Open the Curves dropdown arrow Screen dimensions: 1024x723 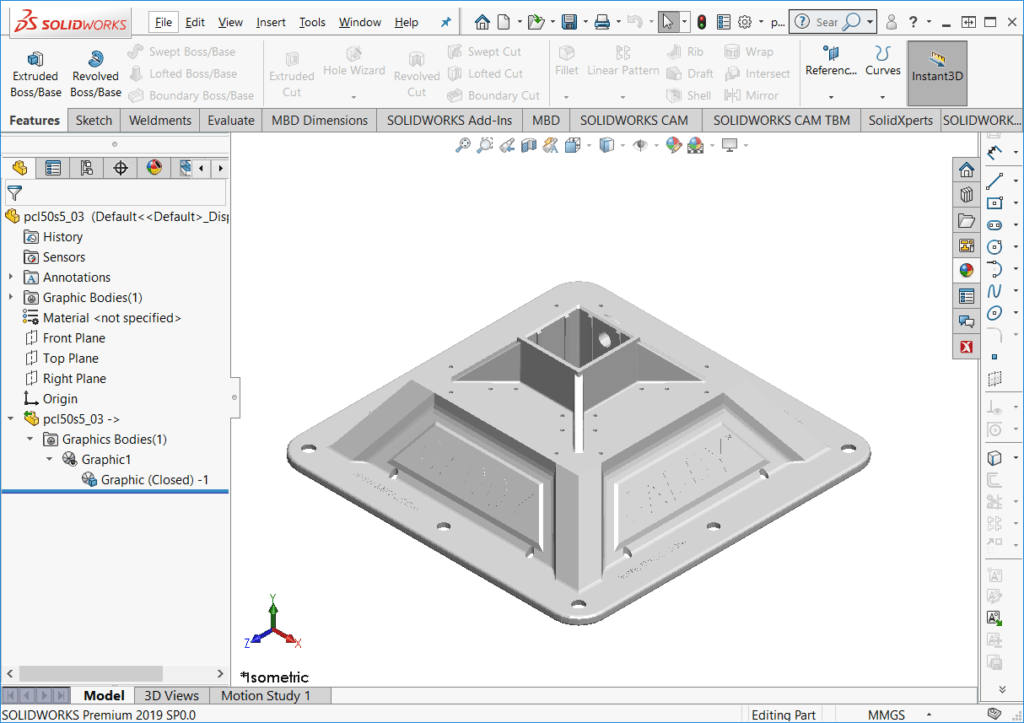pos(882,97)
